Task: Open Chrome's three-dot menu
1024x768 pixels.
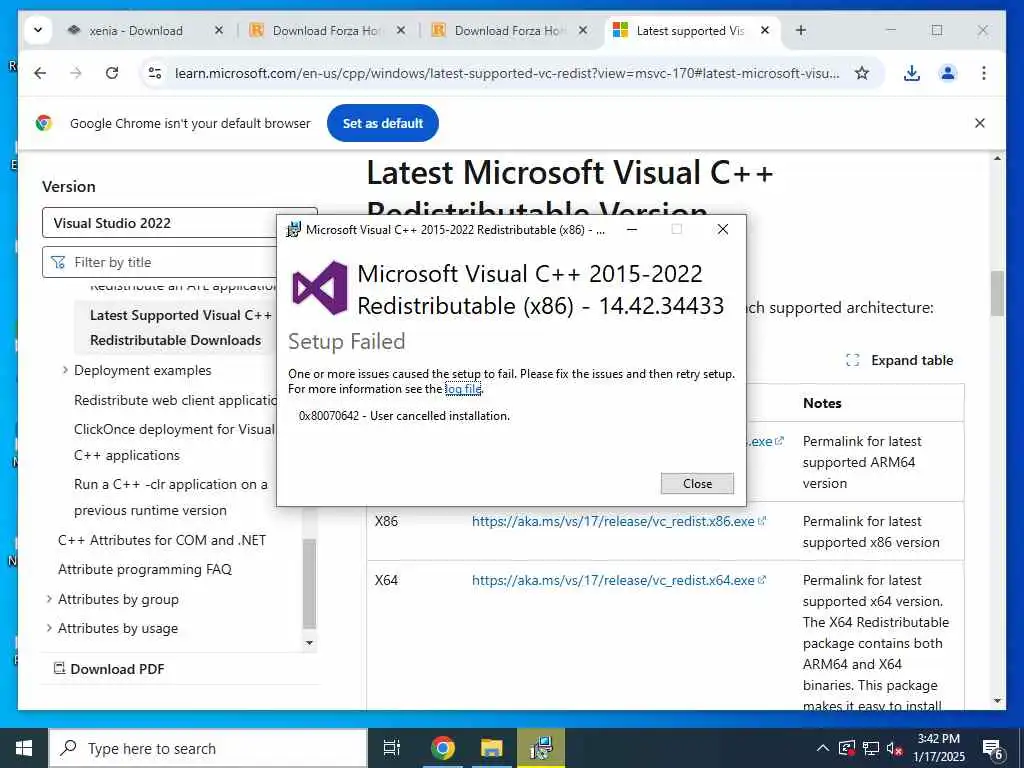Action: point(984,73)
